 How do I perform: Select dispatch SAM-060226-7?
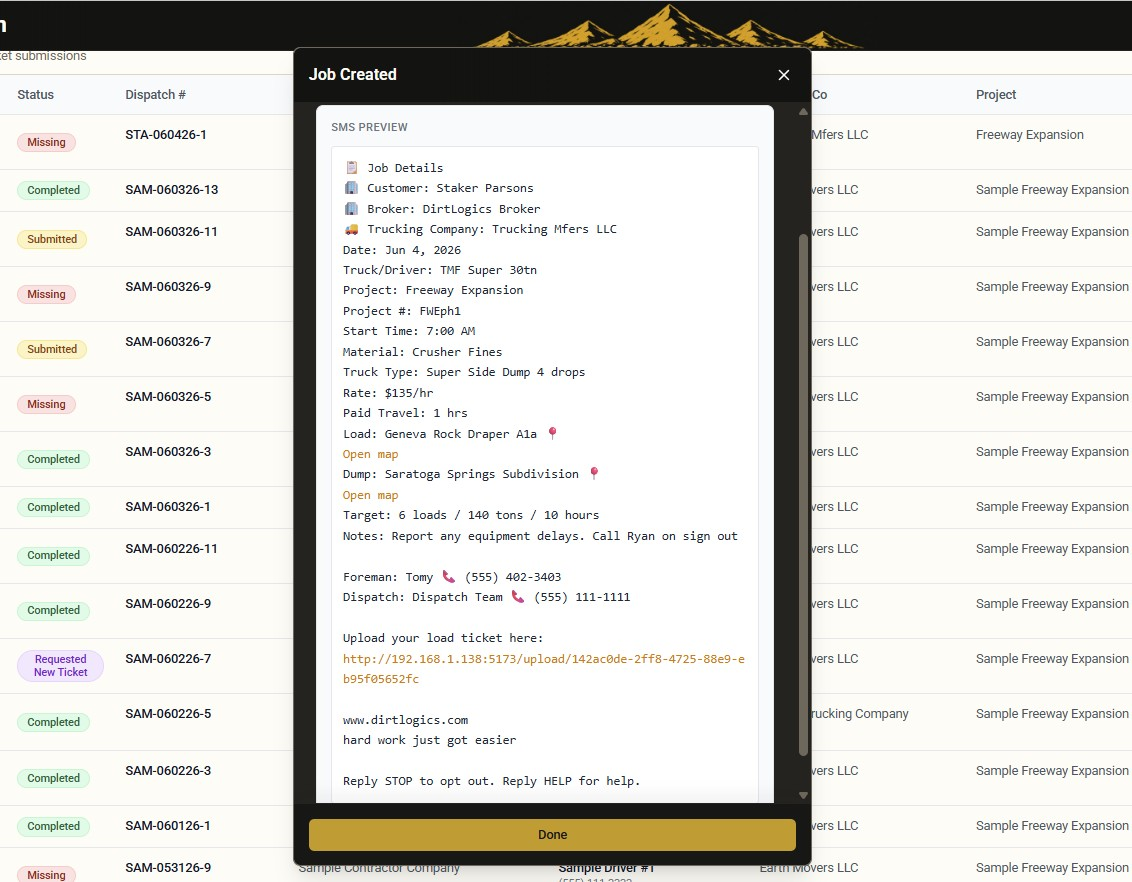(168, 659)
